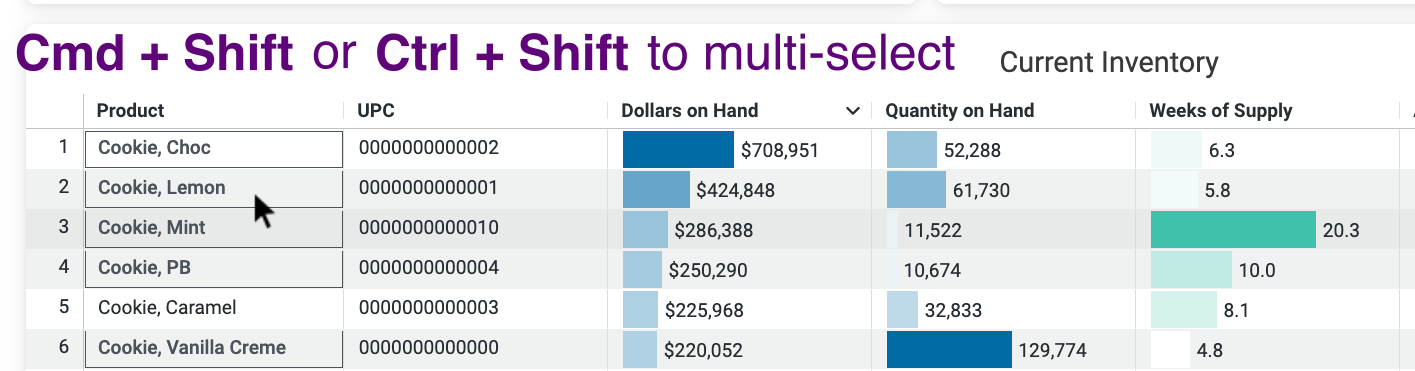
Task: Click the Weeks of Supply column header
Action: [1221, 111]
